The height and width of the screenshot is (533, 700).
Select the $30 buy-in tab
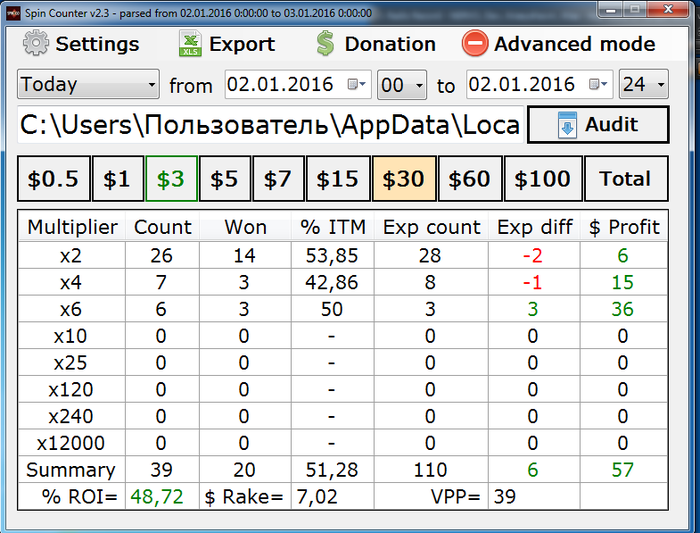coord(404,179)
